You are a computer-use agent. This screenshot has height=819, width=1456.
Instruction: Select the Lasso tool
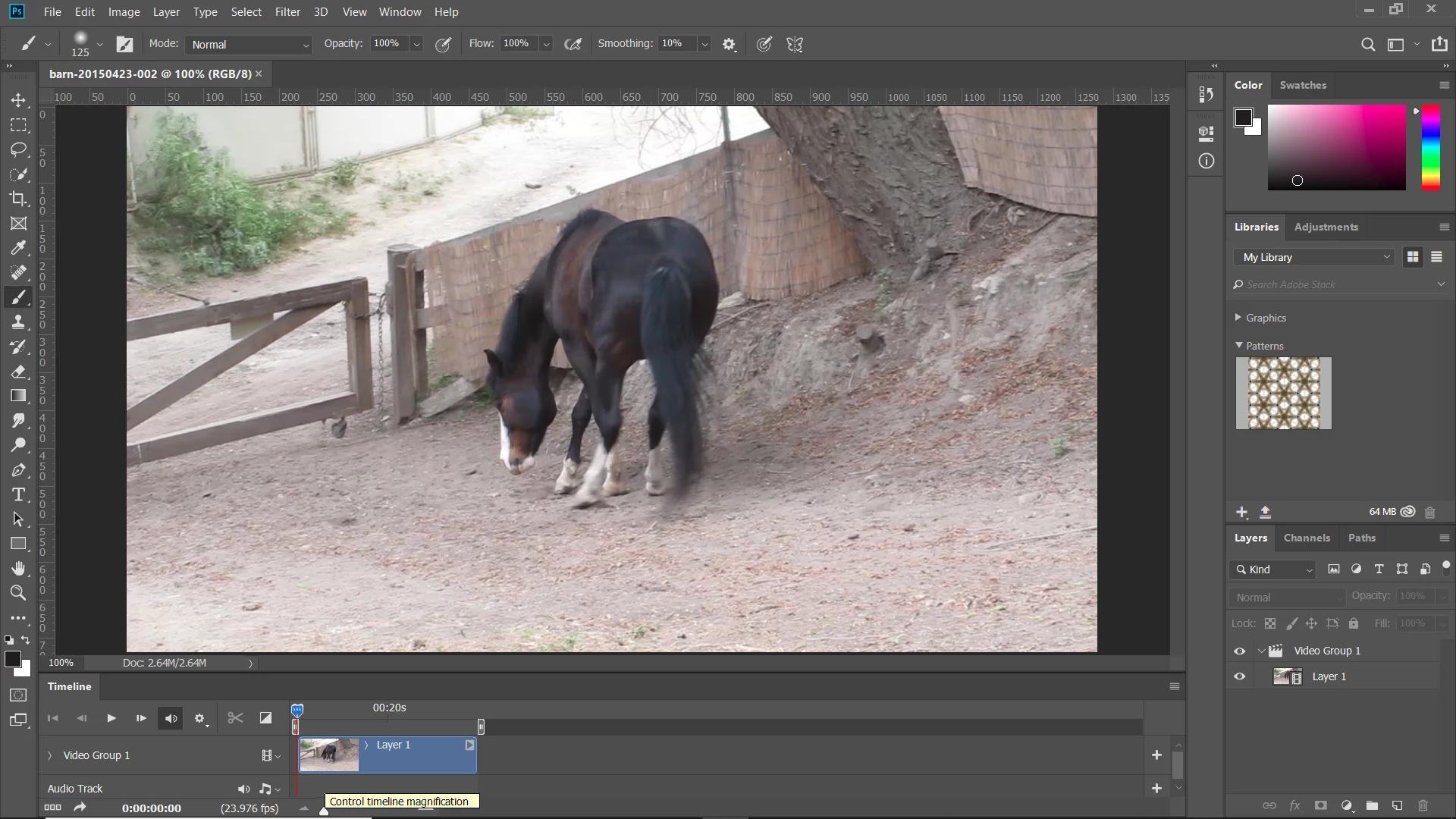[x=18, y=149]
